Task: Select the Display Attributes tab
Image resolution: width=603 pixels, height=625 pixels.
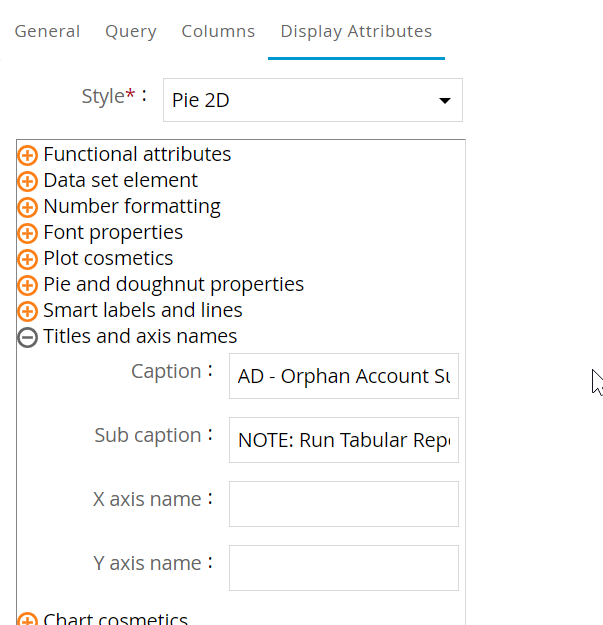Action: (x=356, y=31)
